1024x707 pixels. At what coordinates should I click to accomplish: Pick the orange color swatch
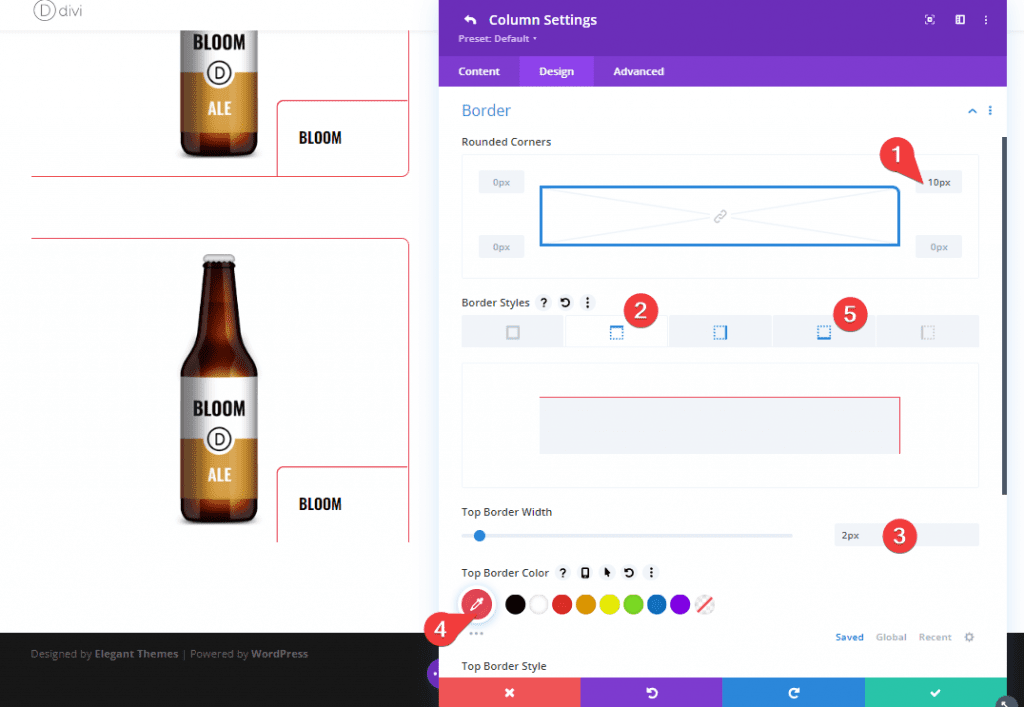coord(586,605)
